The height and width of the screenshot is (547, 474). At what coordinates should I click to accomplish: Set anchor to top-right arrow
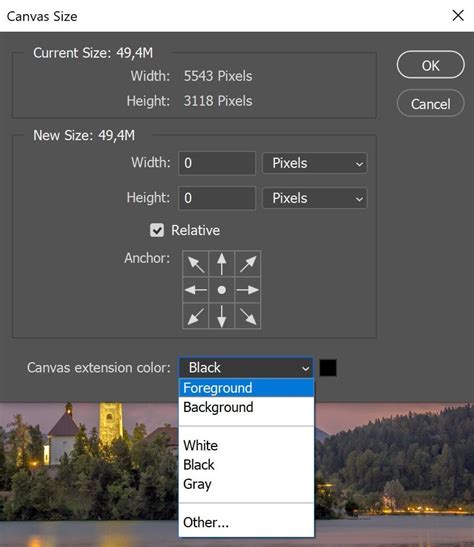[248, 264]
